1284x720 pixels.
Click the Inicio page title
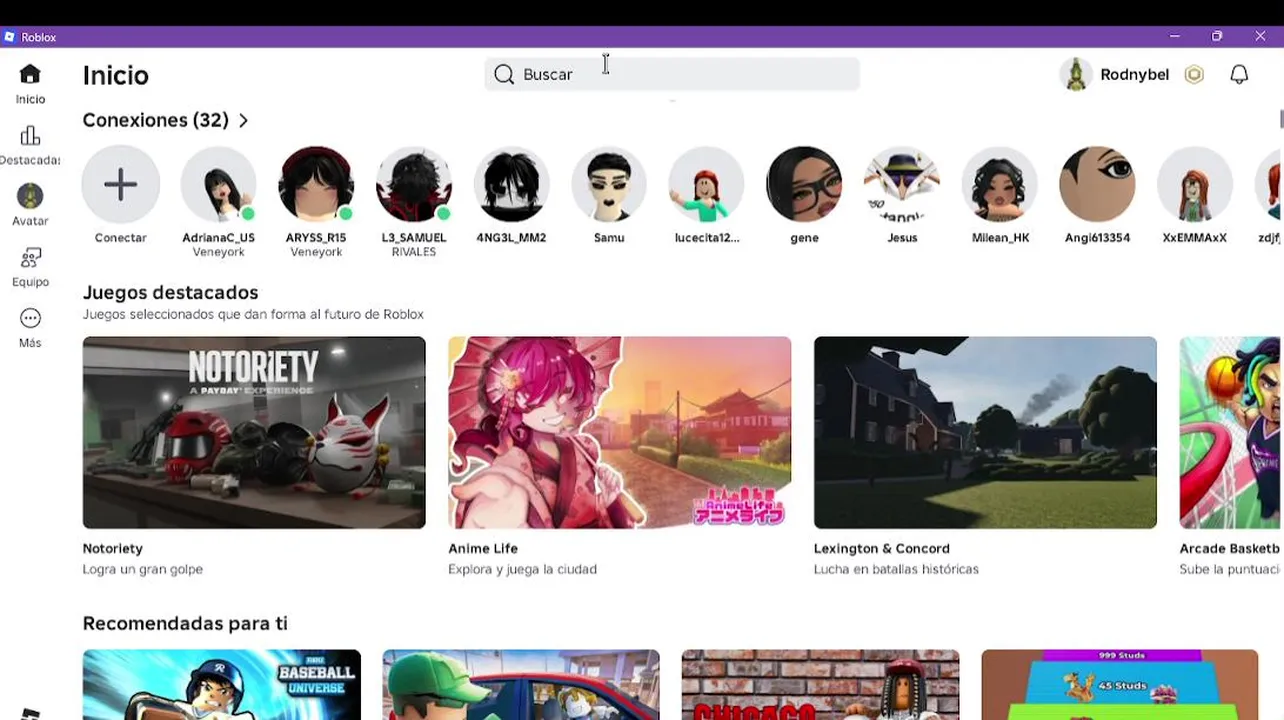(x=116, y=75)
